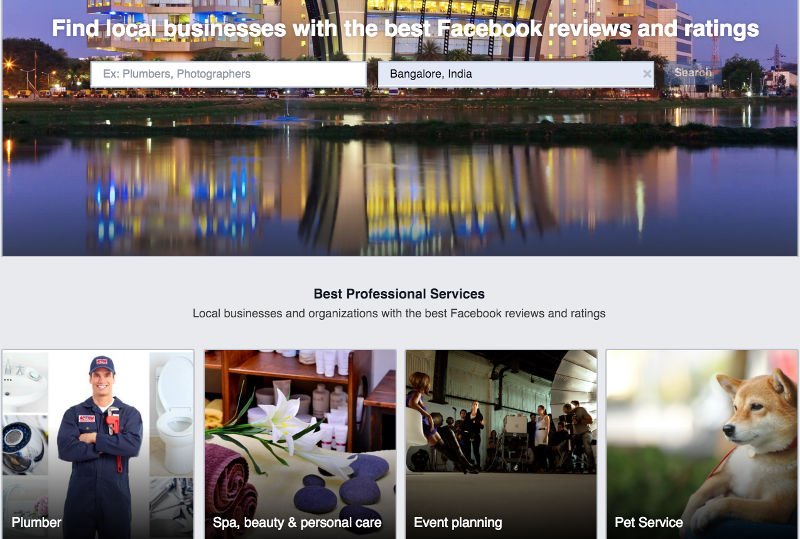Screen dimensions: 800x539
Task: Select the Event planning label
Action: coord(458,523)
